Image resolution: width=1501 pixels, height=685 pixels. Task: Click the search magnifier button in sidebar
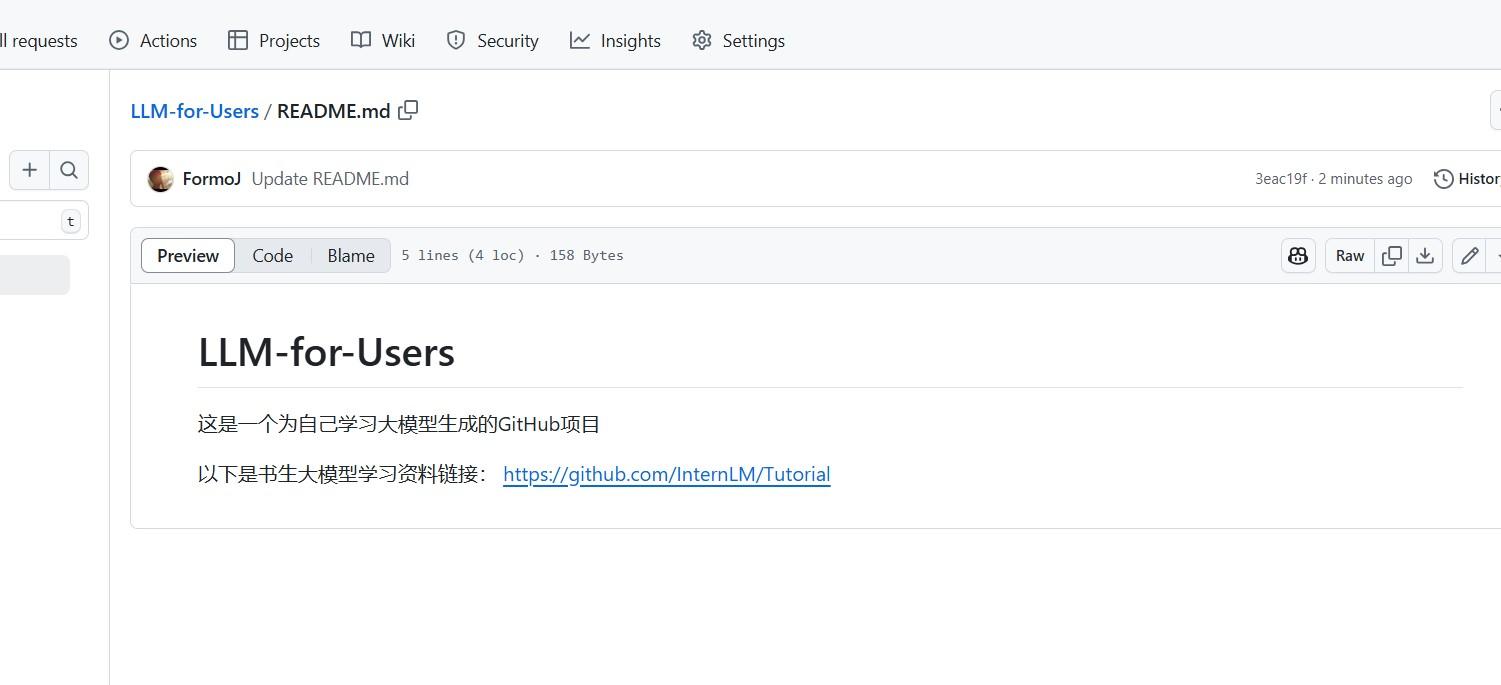click(69, 170)
